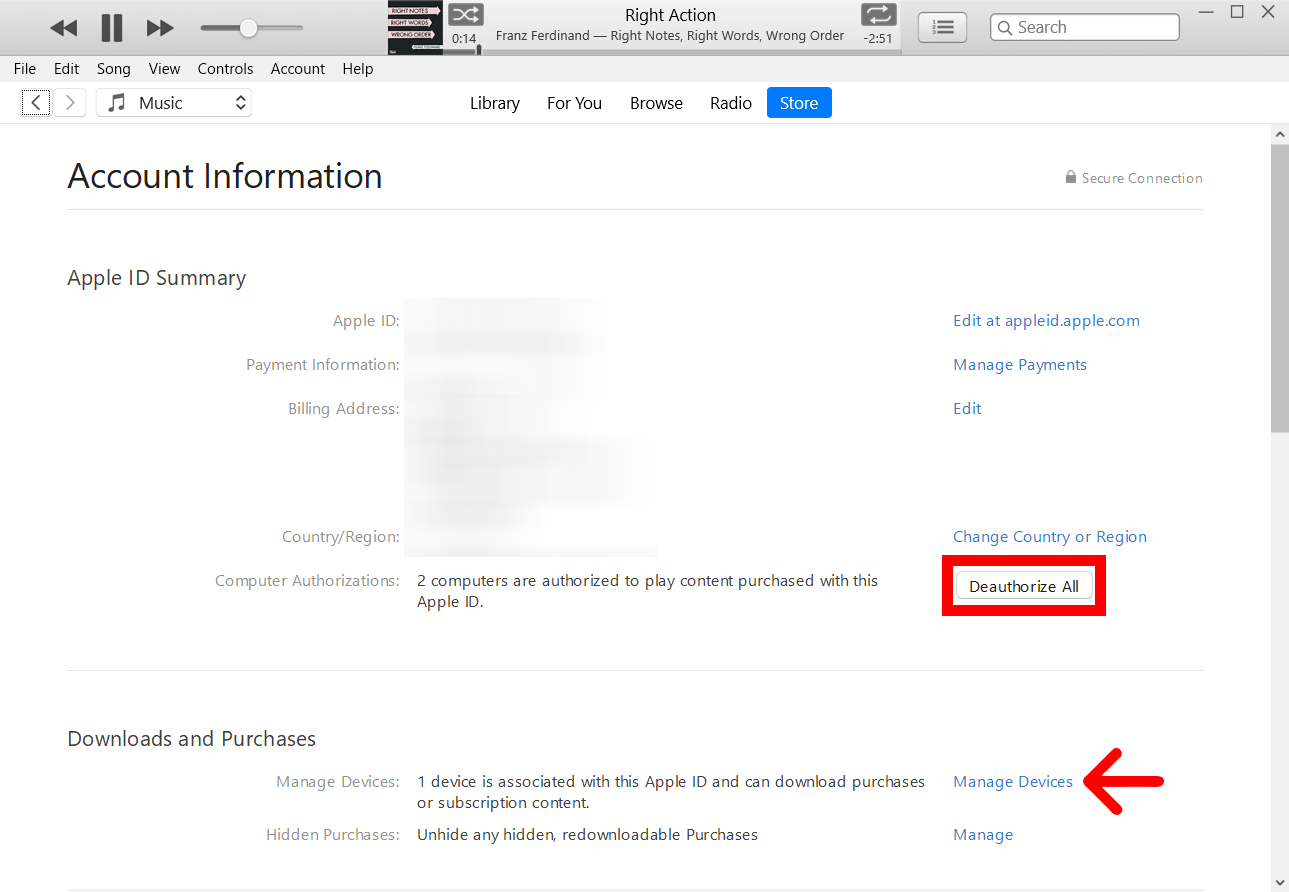This screenshot has width=1289, height=892.
Task: Click the Apple ID Summary heading
Action: (x=157, y=278)
